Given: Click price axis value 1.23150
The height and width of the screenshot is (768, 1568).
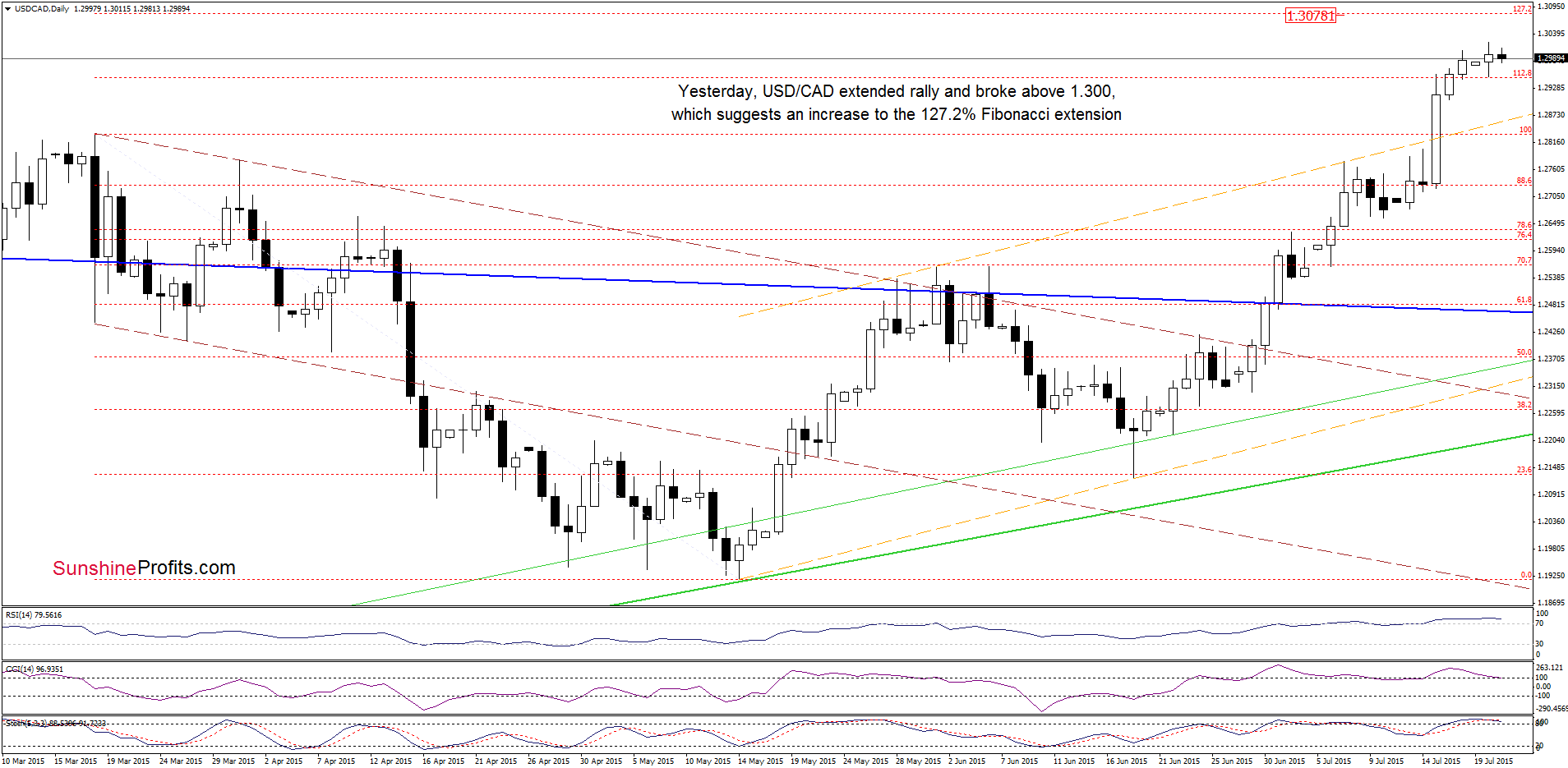Looking at the screenshot, I should tap(1551, 385).
